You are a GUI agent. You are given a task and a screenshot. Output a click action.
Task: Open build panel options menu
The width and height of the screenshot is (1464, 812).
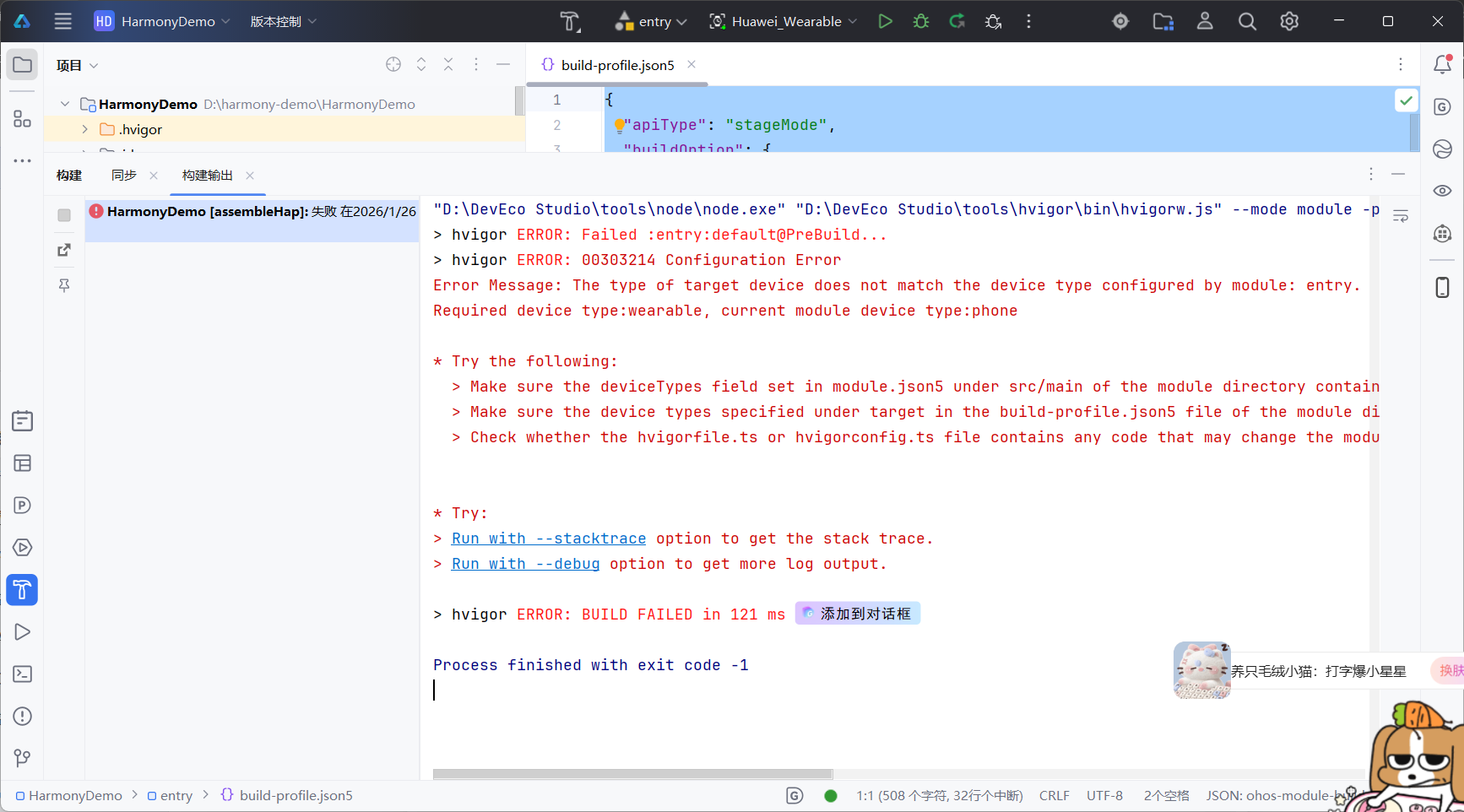coord(1371,174)
